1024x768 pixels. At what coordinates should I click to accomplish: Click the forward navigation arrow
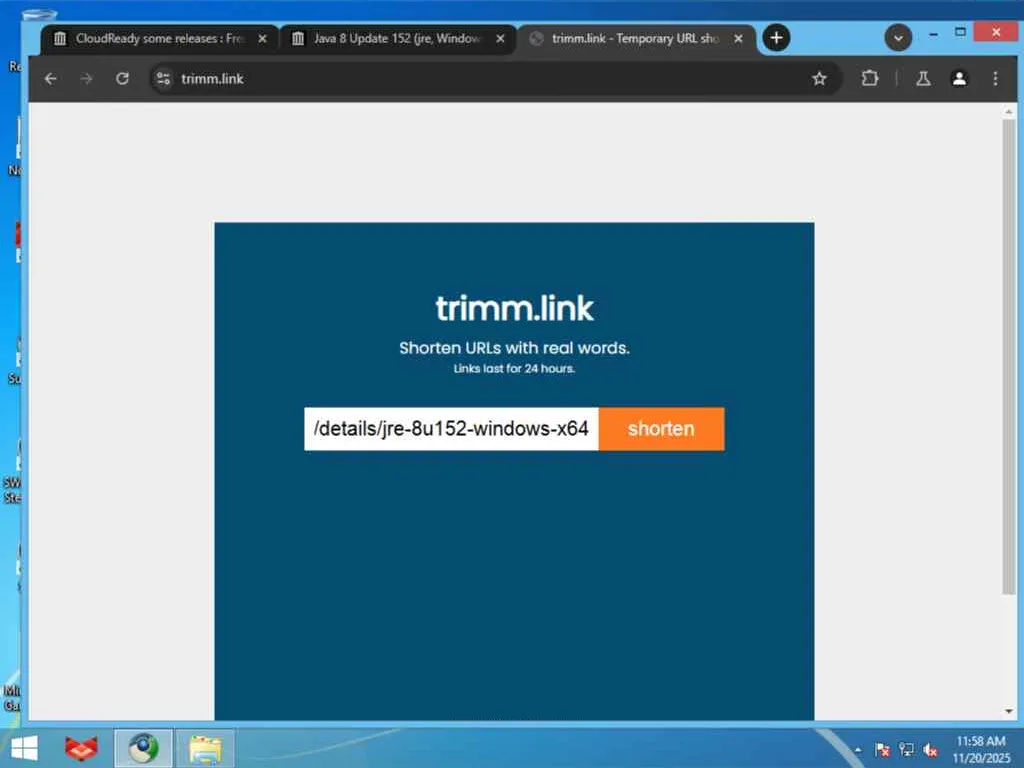[x=86, y=79]
